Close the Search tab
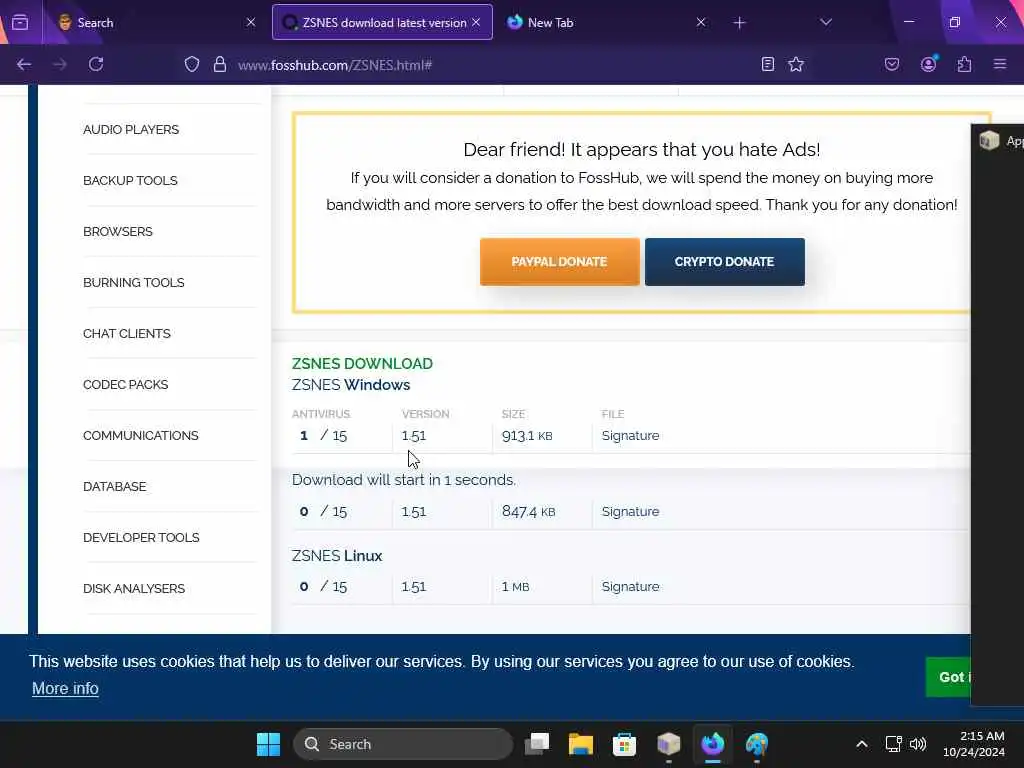The height and width of the screenshot is (768, 1024). [x=251, y=22]
